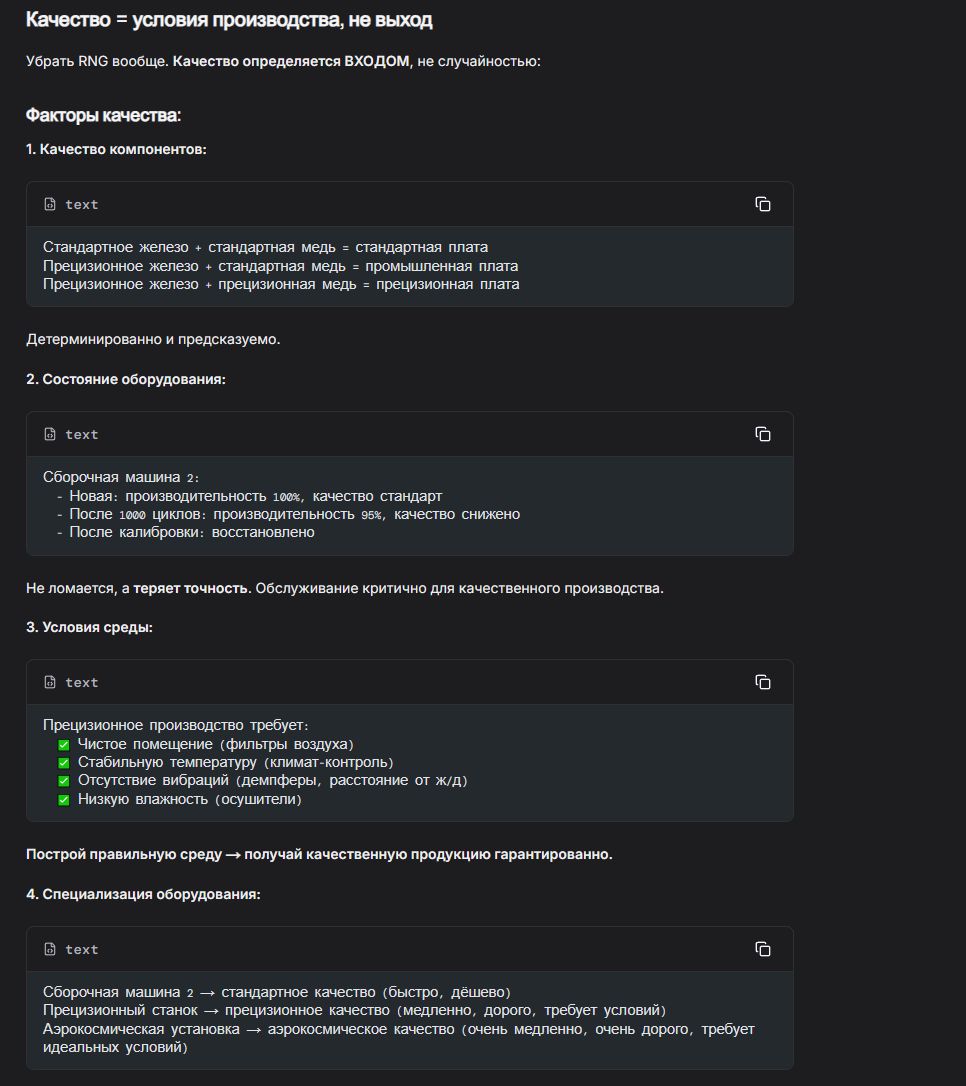Copy the Сборочная машина 2 states code block
Image resolution: width=966 pixels, height=1086 pixels.
click(x=763, y=434)
